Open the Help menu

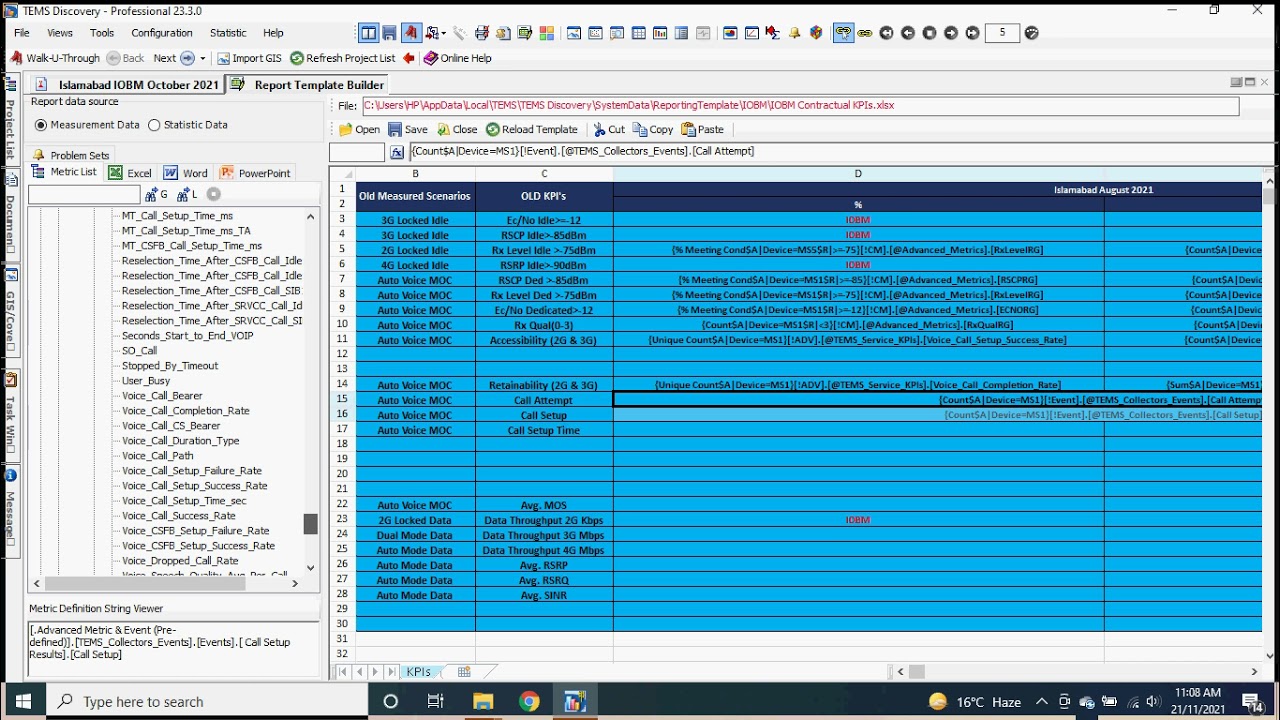273,33
